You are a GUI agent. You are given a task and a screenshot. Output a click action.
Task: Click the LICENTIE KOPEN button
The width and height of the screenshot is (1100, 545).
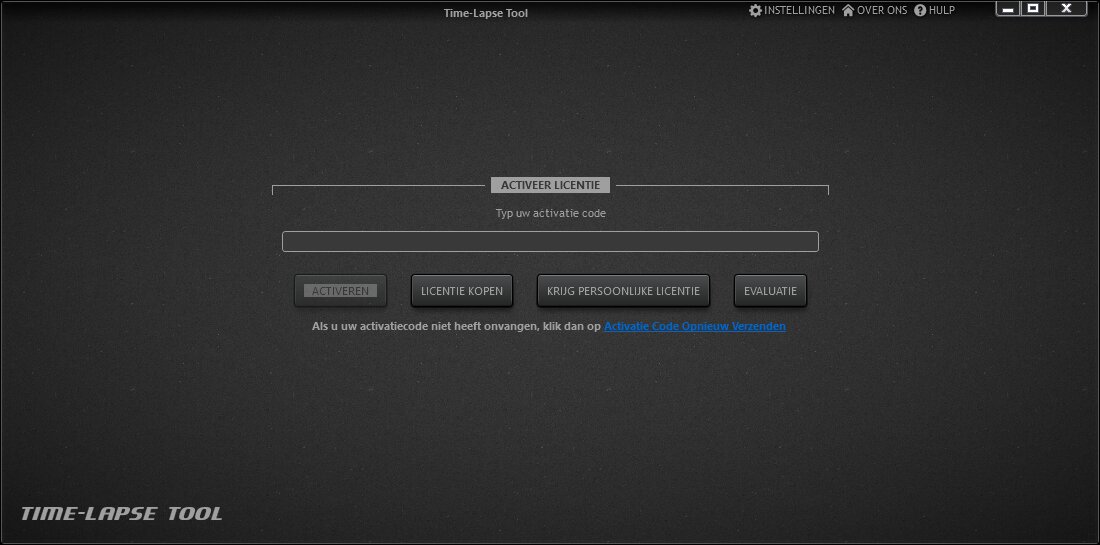point(462,290)
